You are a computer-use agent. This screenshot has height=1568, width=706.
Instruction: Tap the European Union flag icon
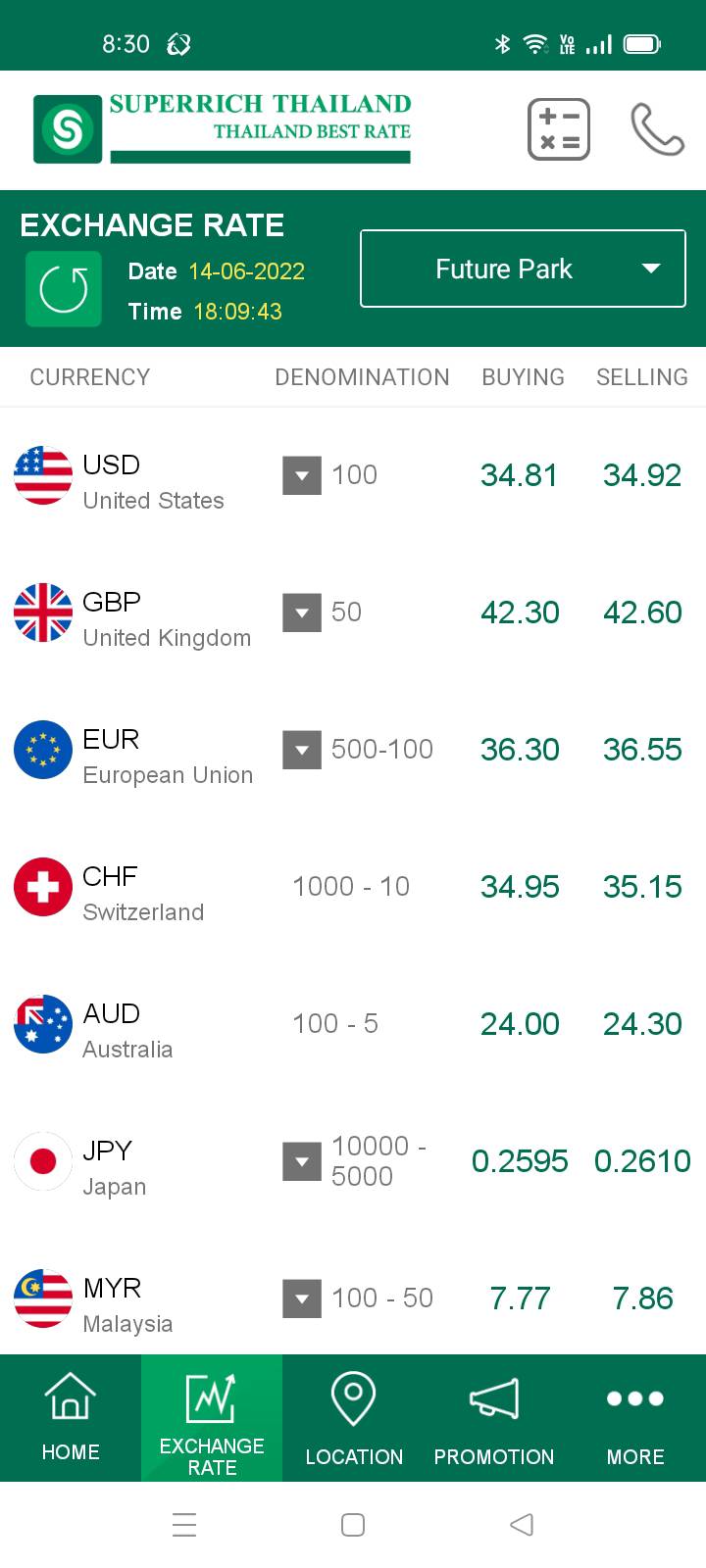click(x=43, y=750)
